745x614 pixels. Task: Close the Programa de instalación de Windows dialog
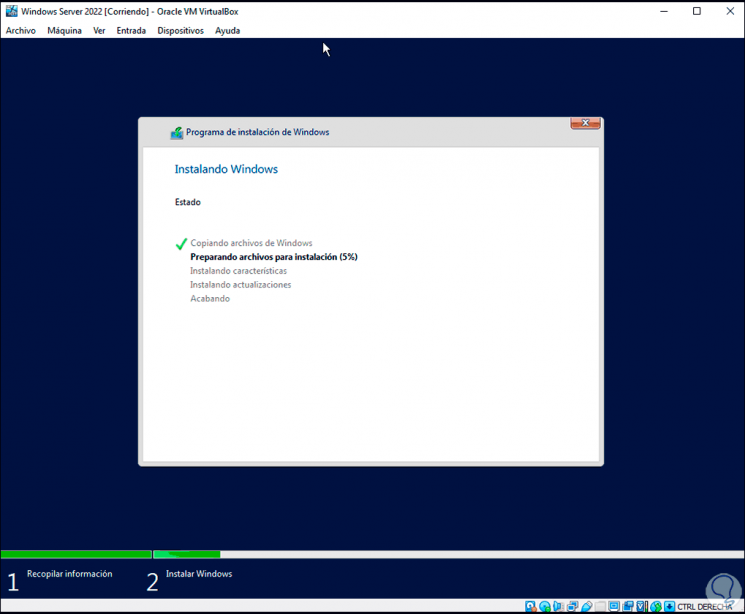(585, 123)
